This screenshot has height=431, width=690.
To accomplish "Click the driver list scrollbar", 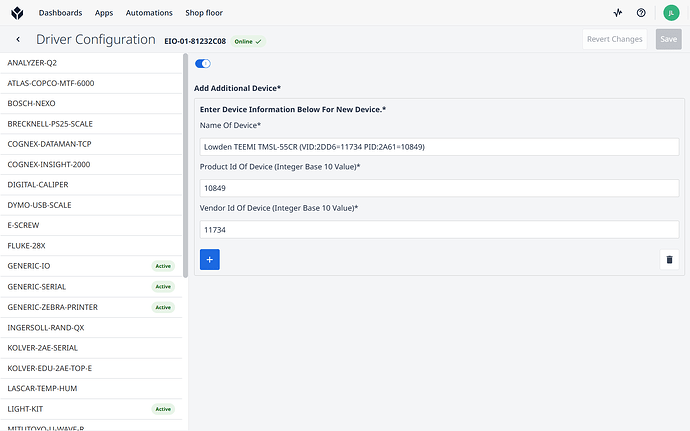I will tap(185, 166).
